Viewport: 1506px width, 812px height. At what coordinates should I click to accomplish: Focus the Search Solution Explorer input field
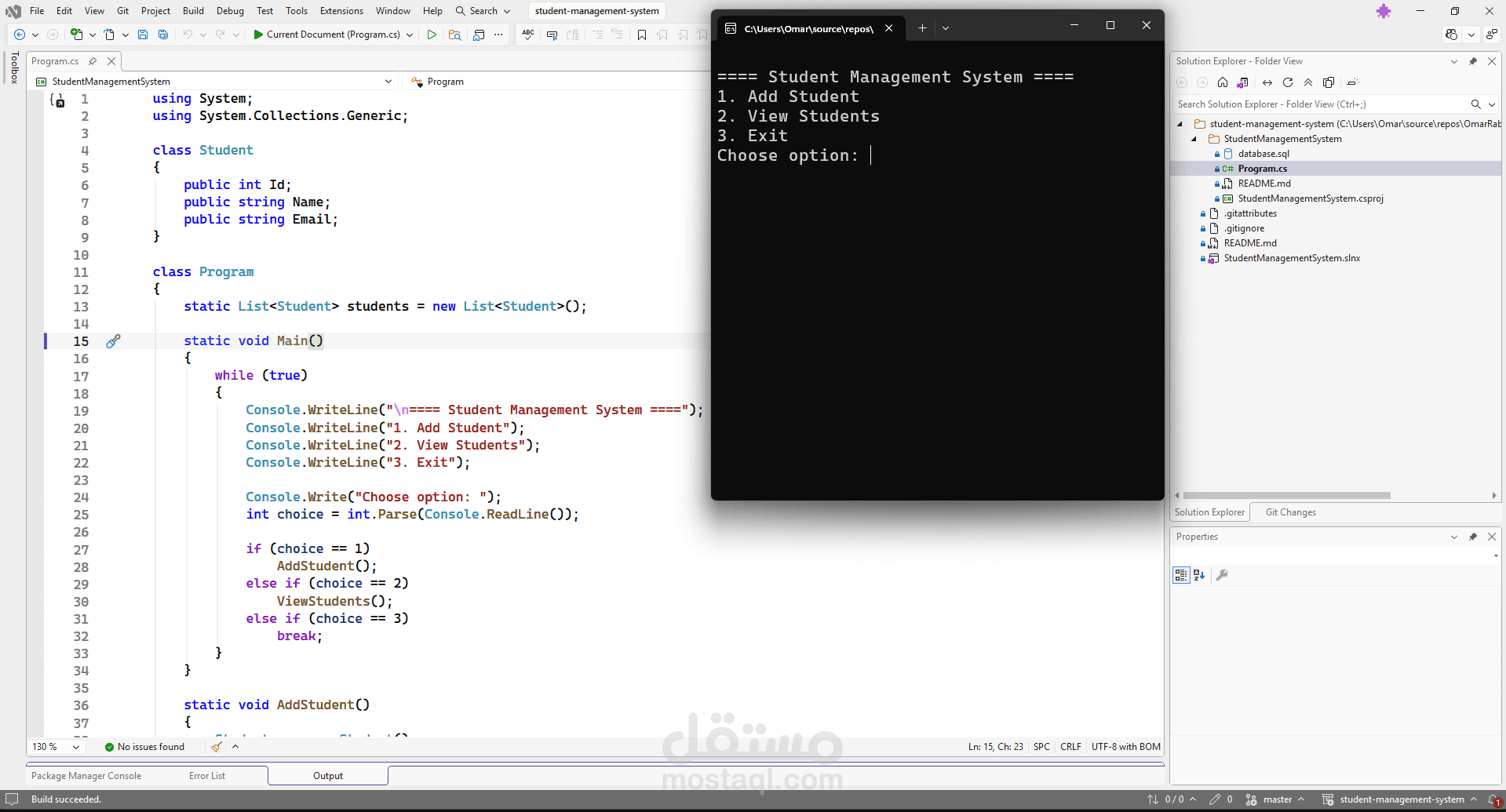1321,104
